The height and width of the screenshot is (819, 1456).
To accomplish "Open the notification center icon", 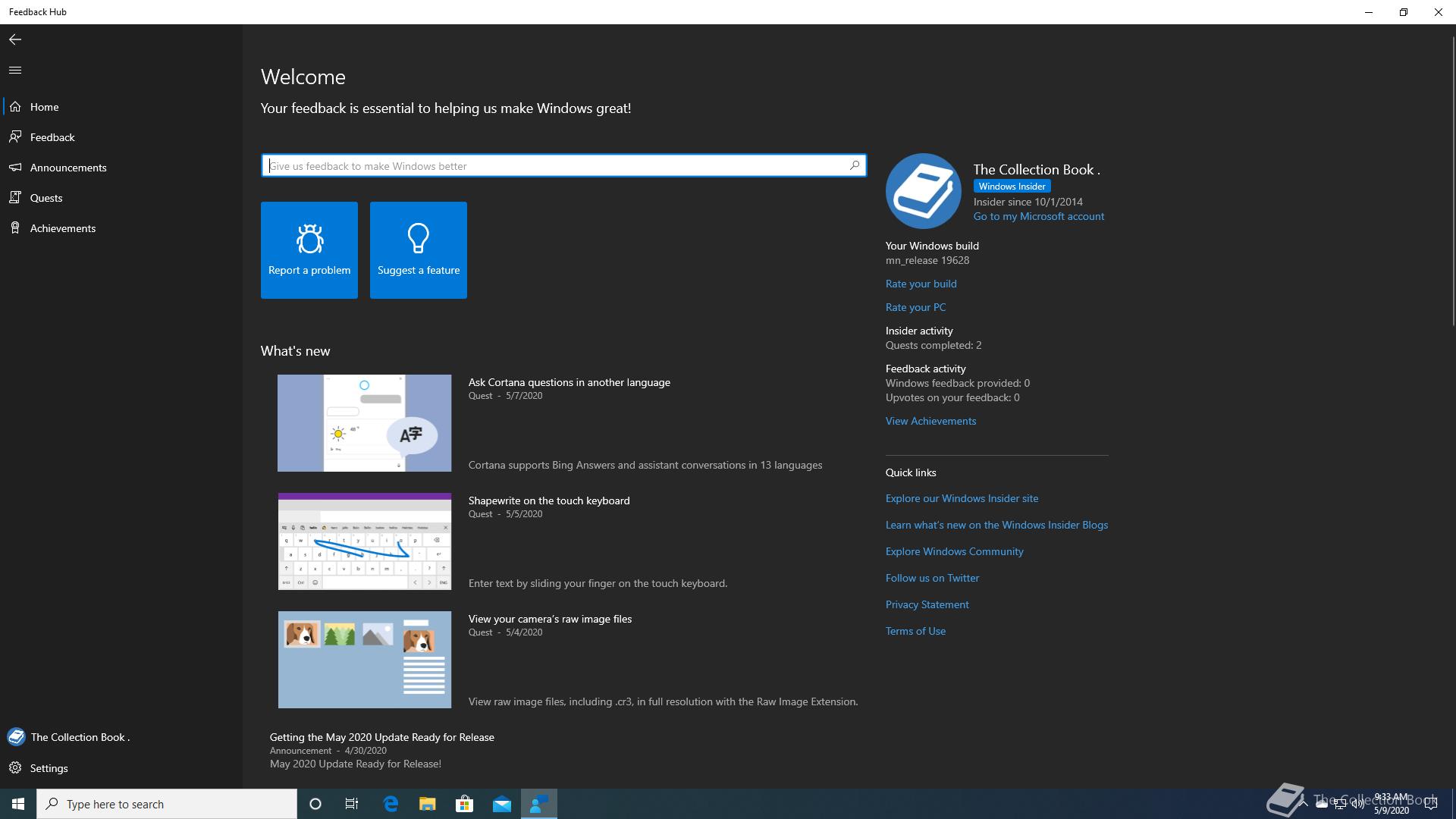I will [1431, 804].
